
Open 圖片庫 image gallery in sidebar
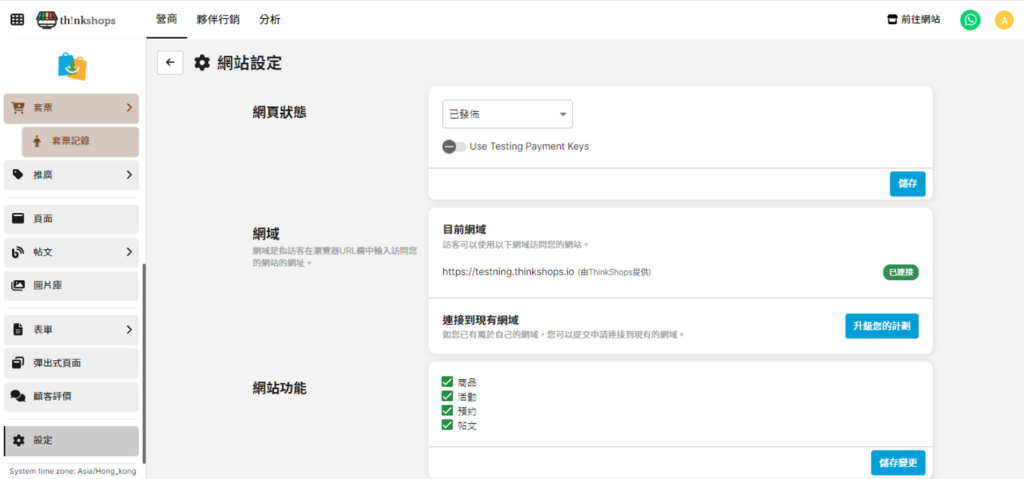coord(71,285)
